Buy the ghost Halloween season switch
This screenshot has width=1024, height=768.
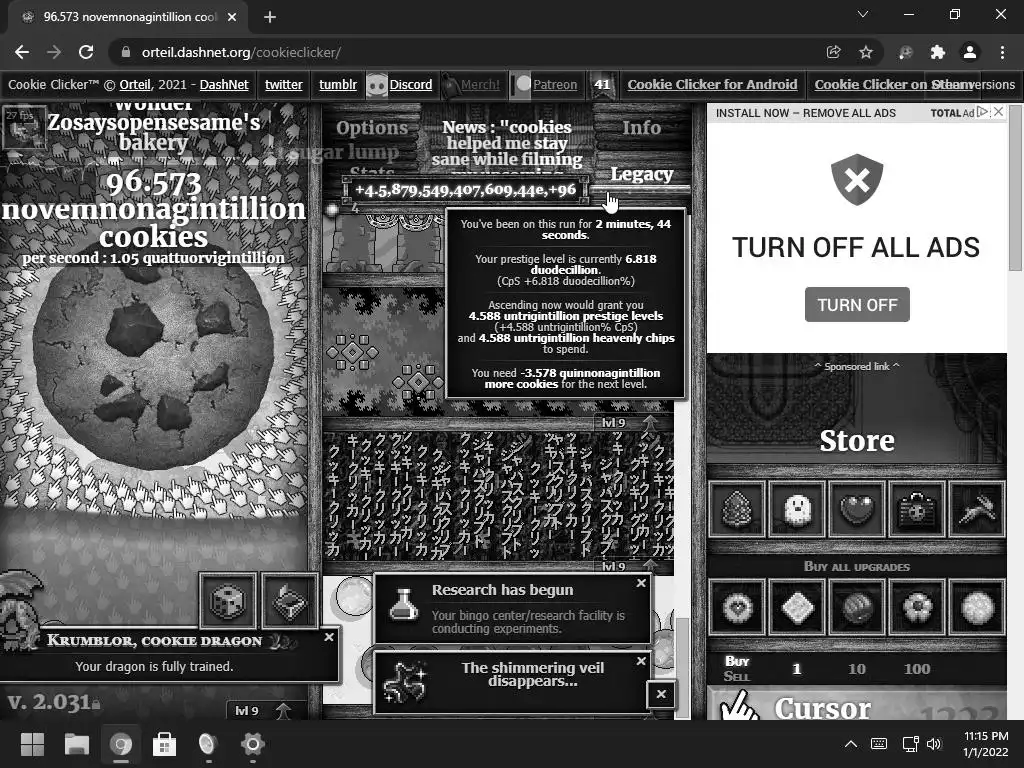coord(797,509)
